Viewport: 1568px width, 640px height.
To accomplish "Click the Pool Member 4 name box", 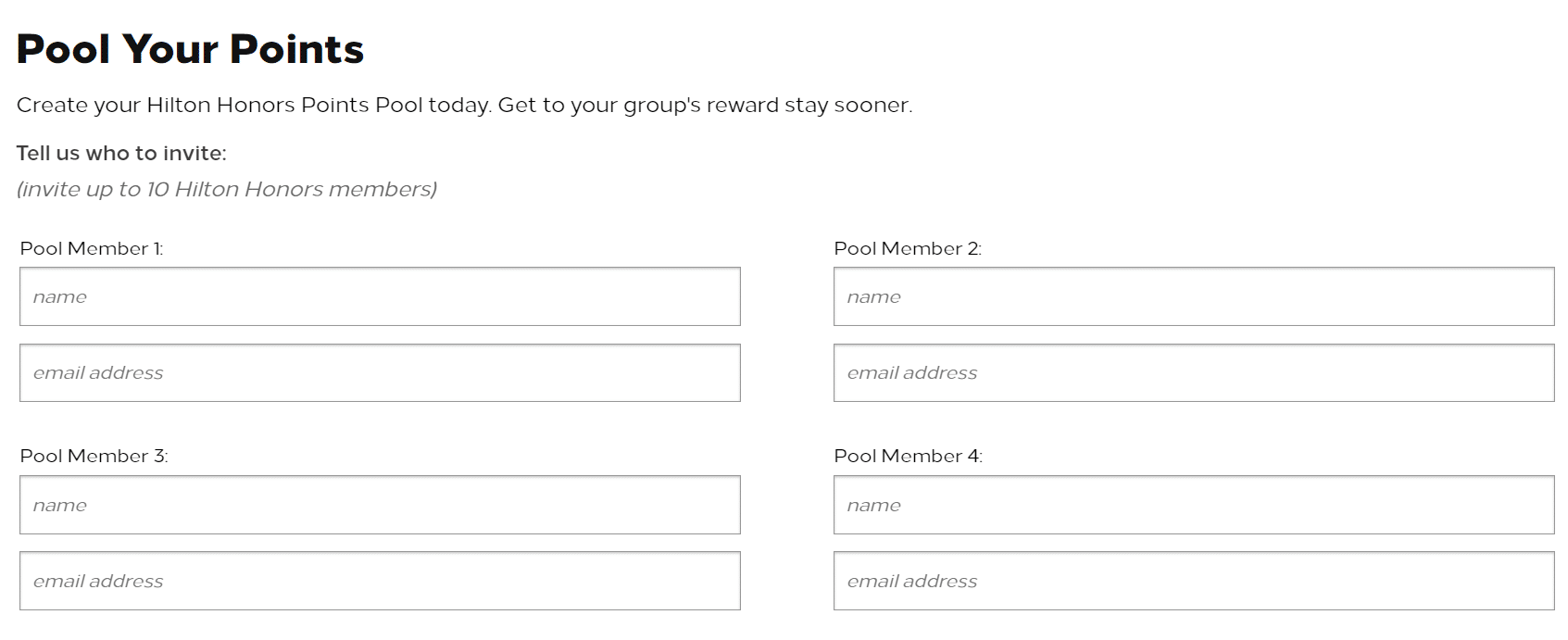I will click(x=1194, y=505).
